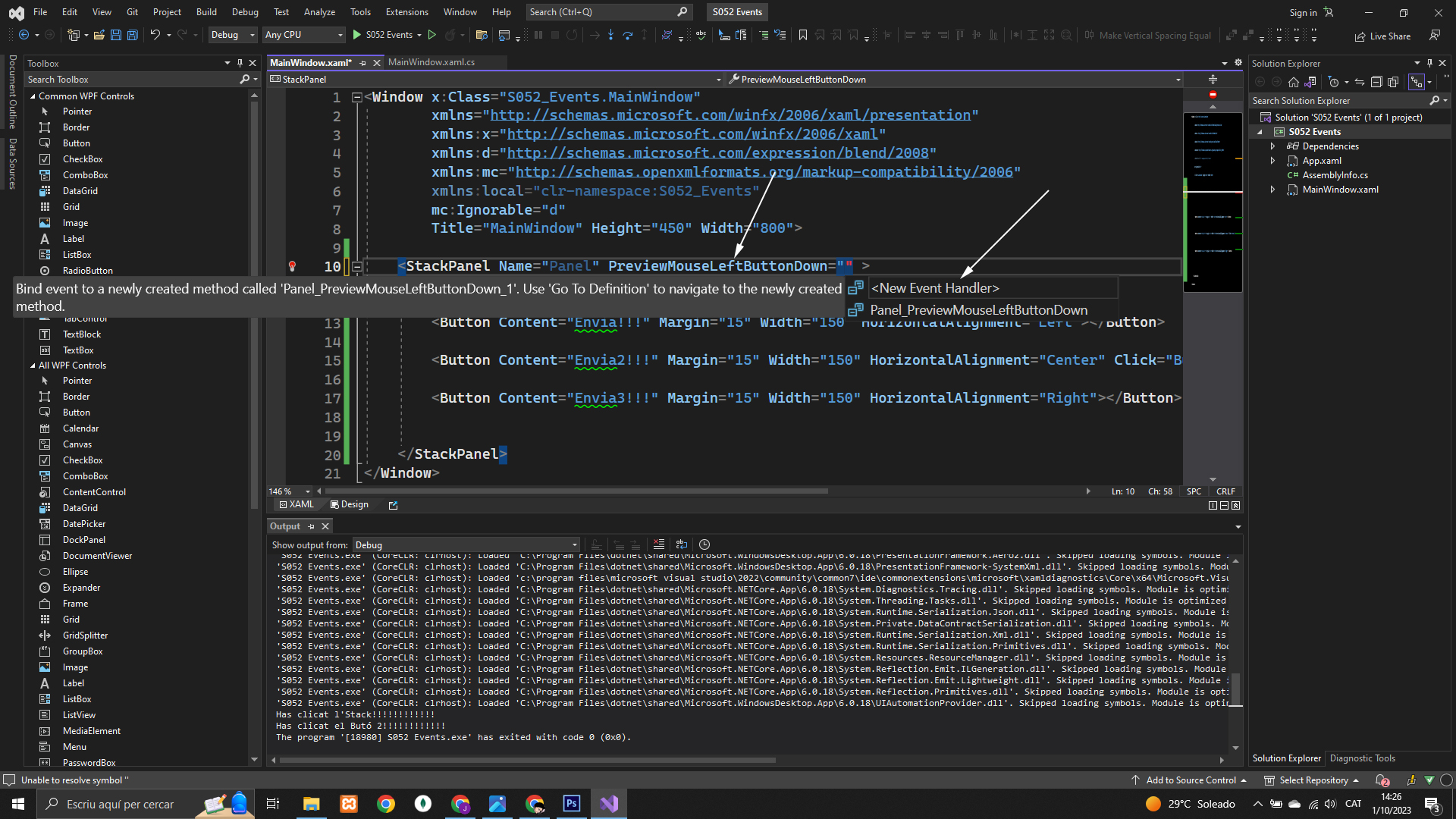Viewport: 1456px width, 819px height.
Task: Collapse the Common WPF Controls group
Action: point(33,96)
